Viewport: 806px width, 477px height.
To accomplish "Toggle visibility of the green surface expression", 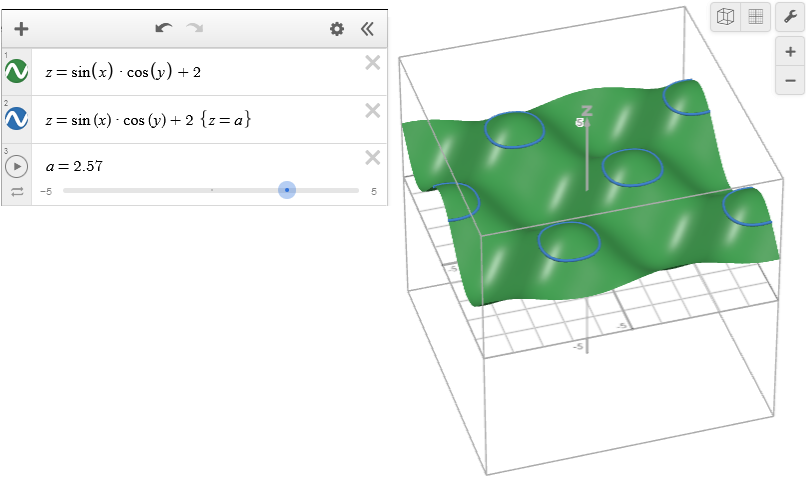I will (x=16, y=72).
